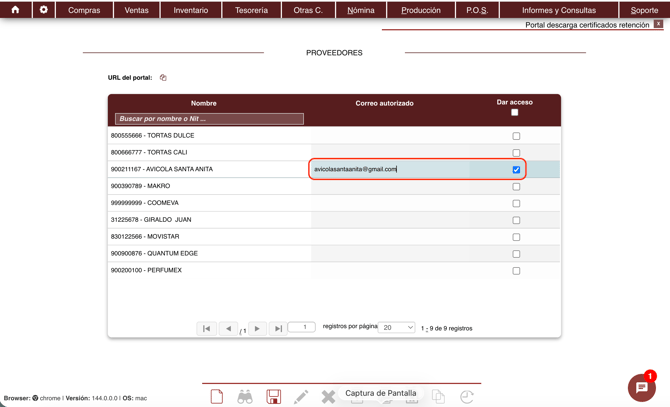
Task: Save with the floppy disk icon
Action: (x=273, y=397)
